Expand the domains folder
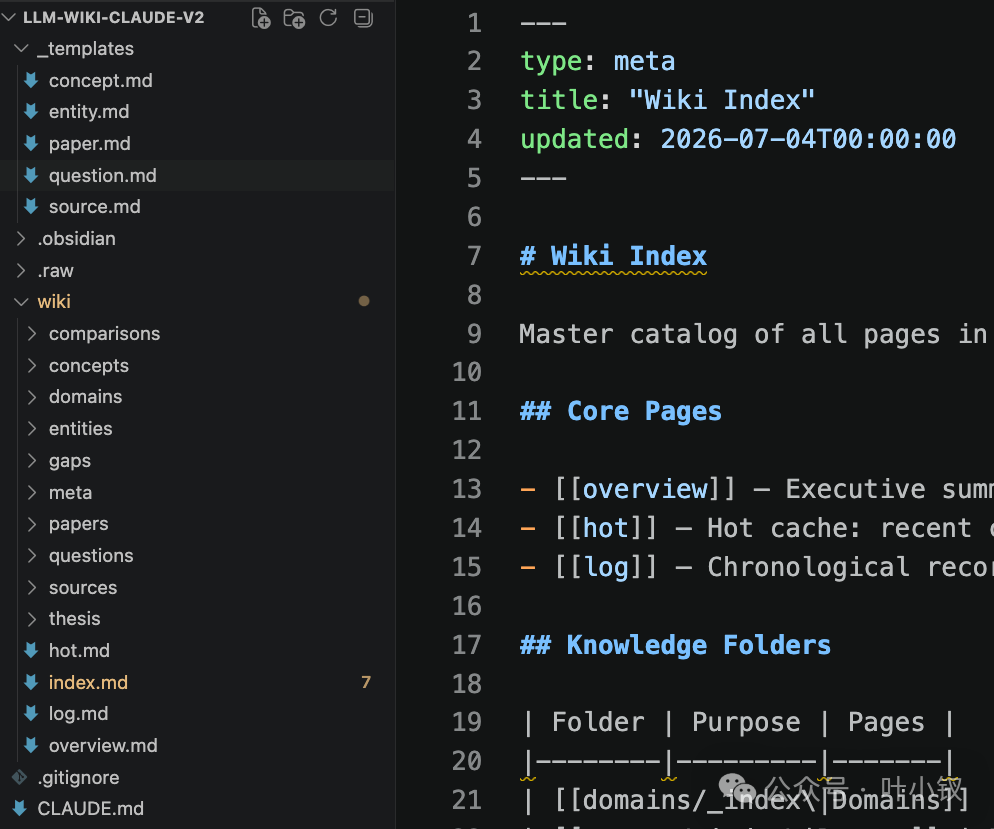994x829 pixels. click(x=32, y=397)
